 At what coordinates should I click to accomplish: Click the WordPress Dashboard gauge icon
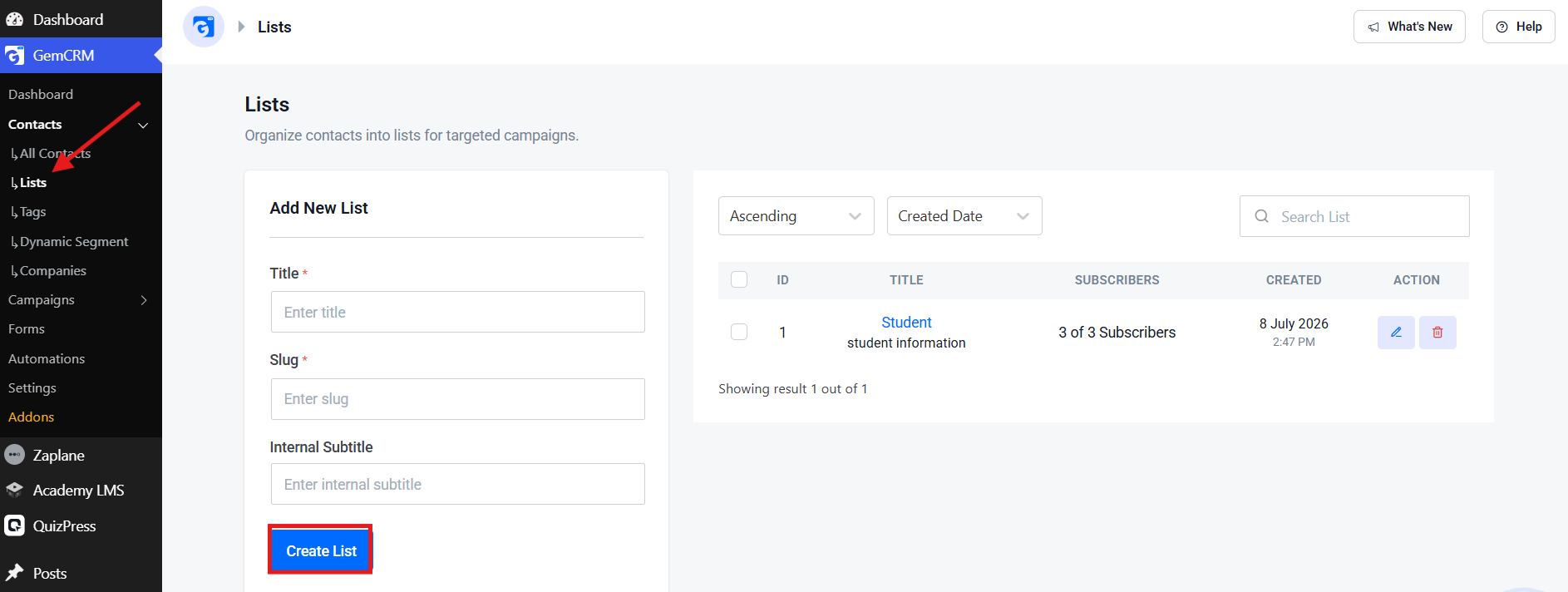pyautogui.click(x=15, y=19)
